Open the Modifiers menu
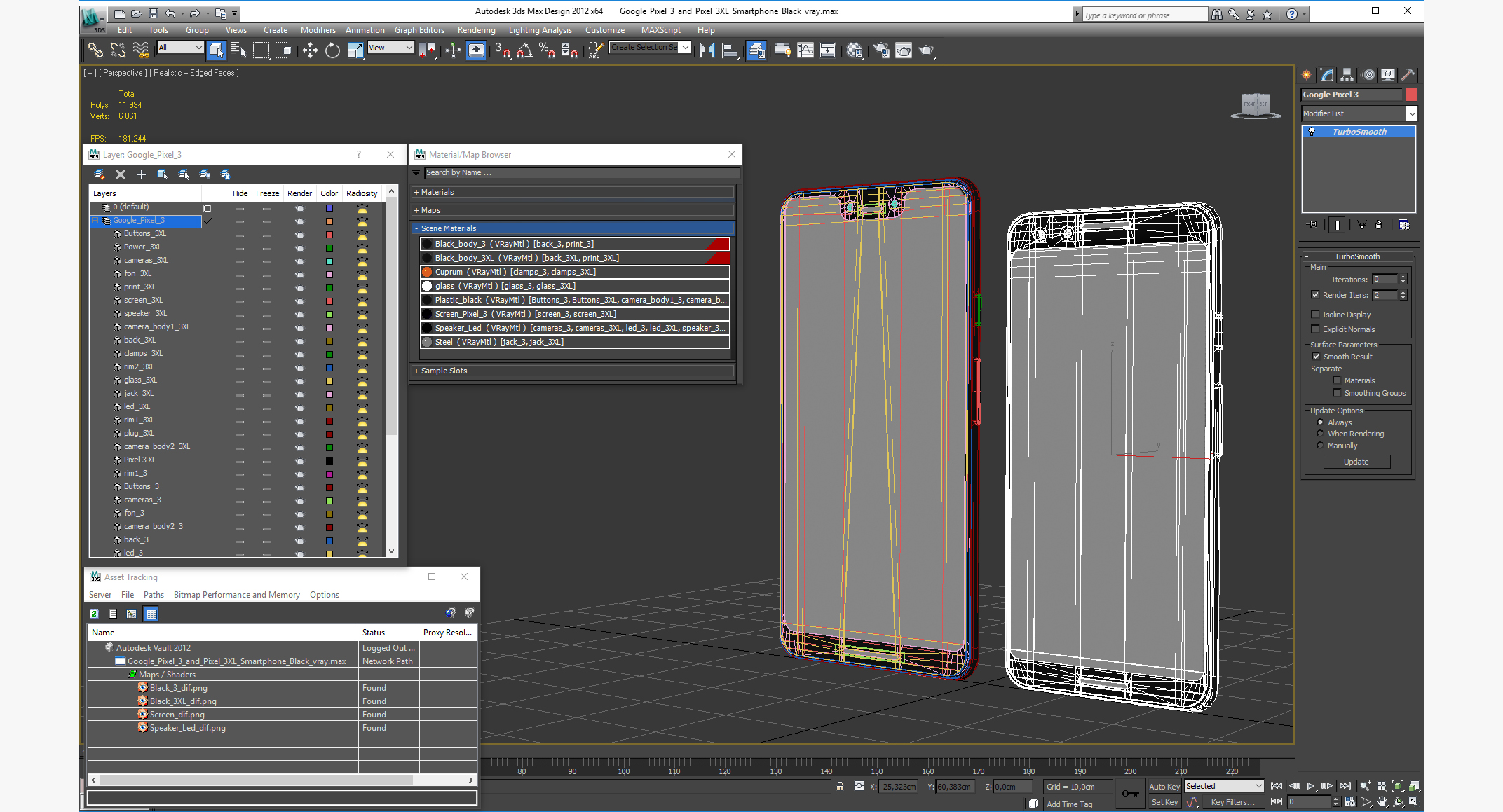 tap(318, 30)
